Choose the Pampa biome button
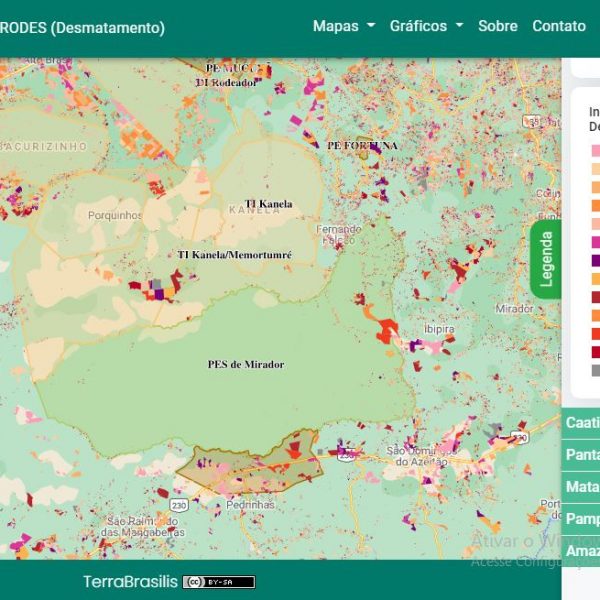This screenshot has height=600, width=600. 582,518
